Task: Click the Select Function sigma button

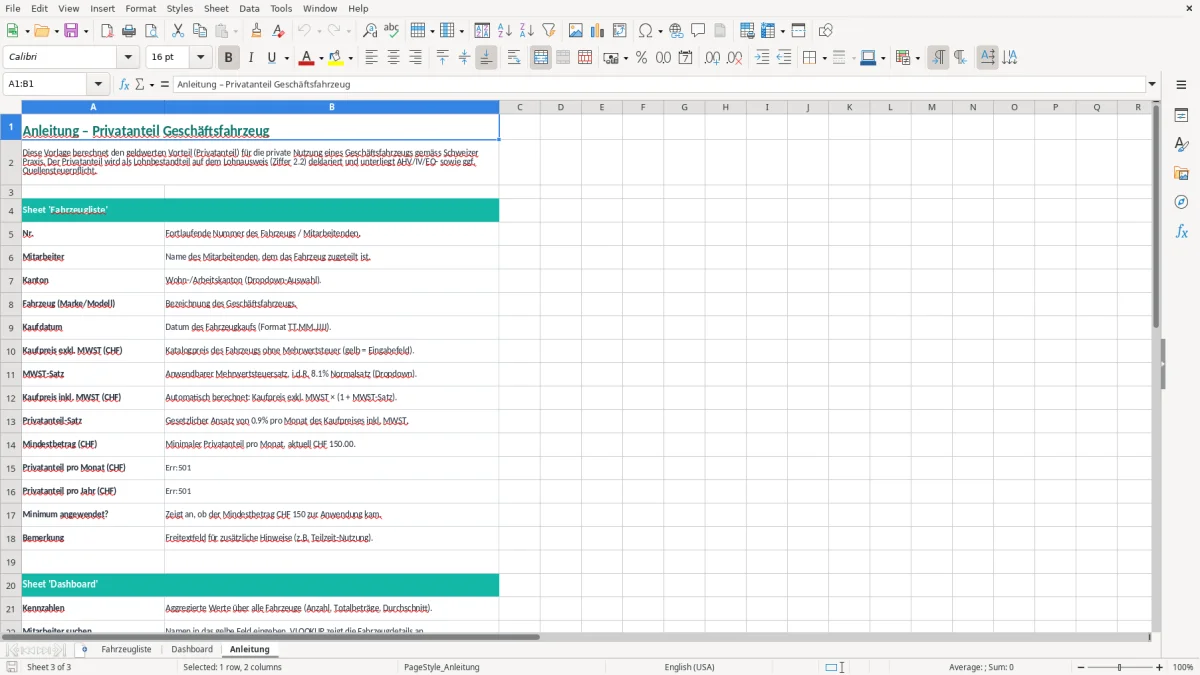Action: (140, 84)
